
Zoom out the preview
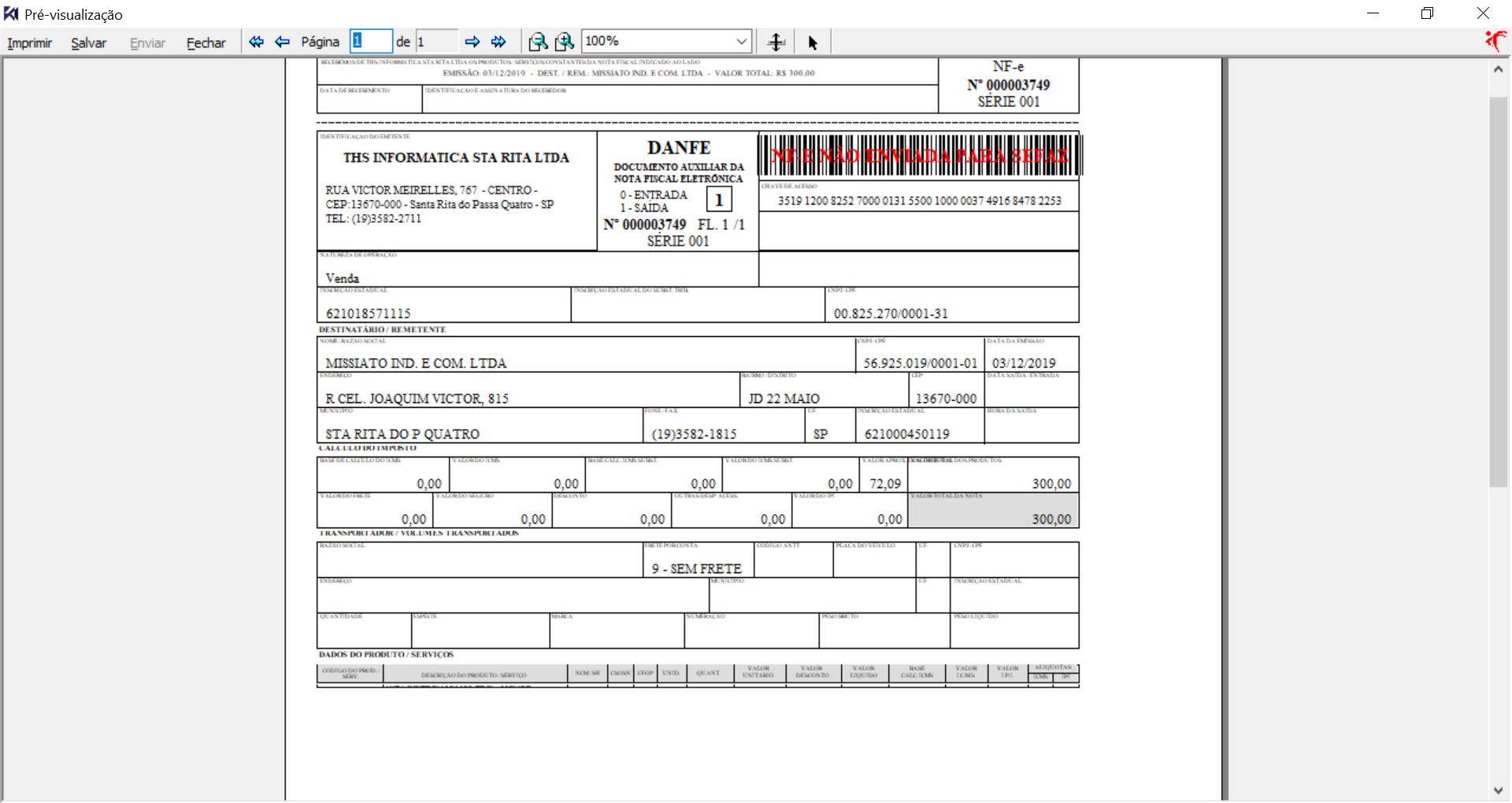[537, 42]
